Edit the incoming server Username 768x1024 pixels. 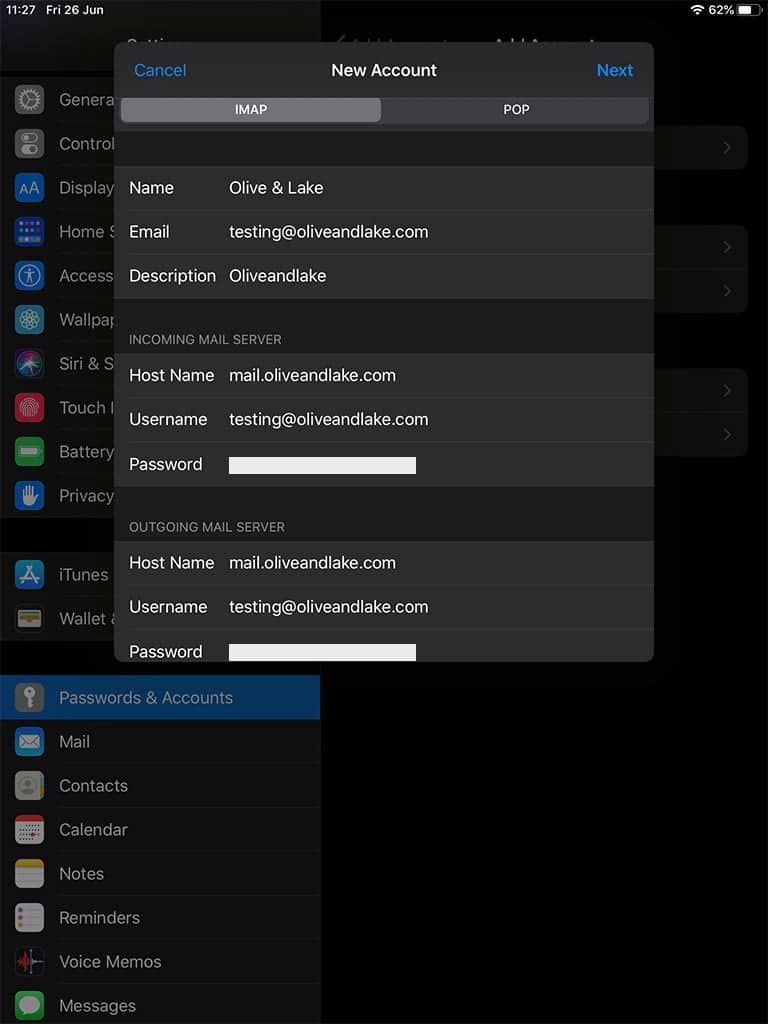pos(384,419)
